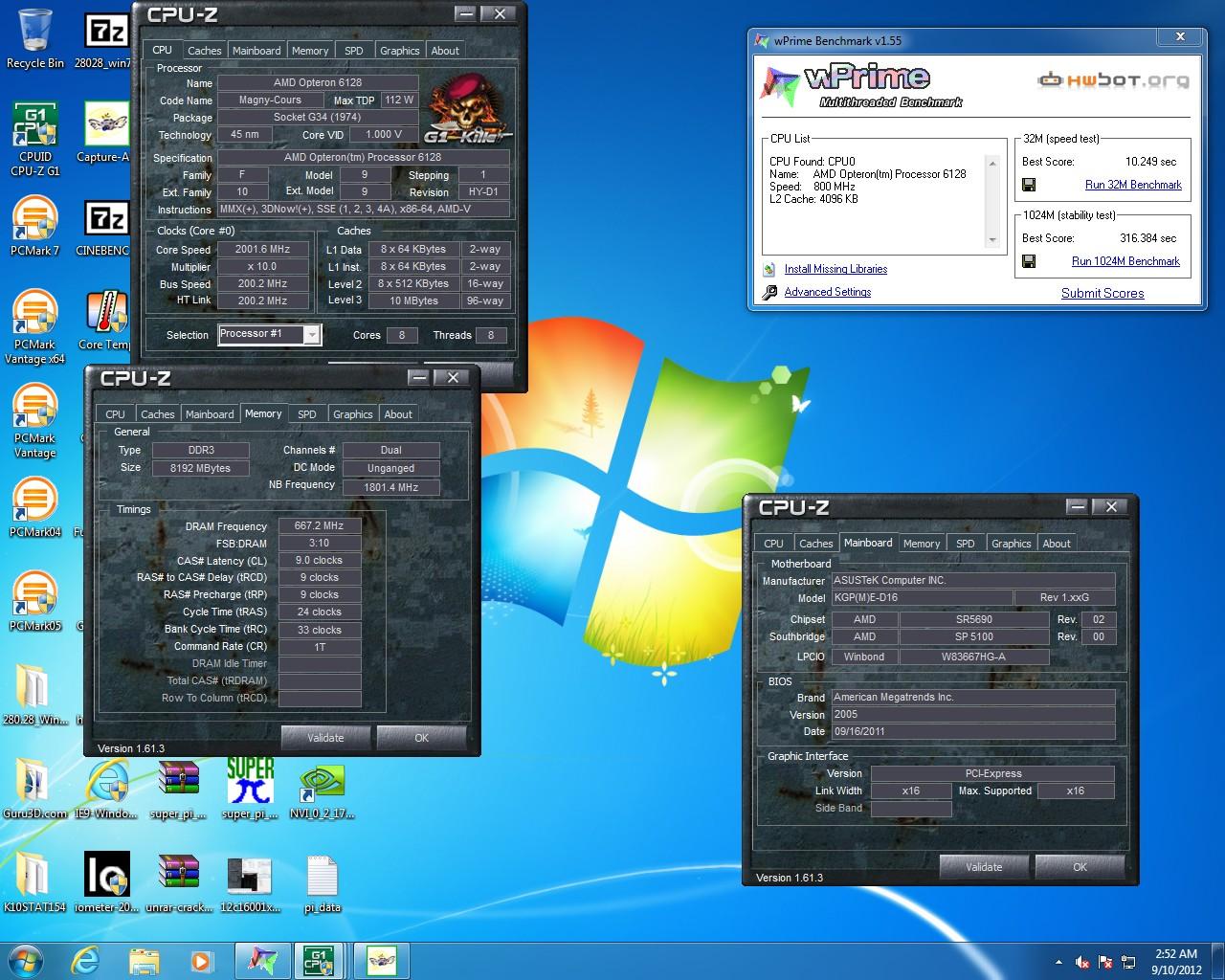
Task: Click the taskbar clock showing 2:52 AM
Action: pos(1176,961)
